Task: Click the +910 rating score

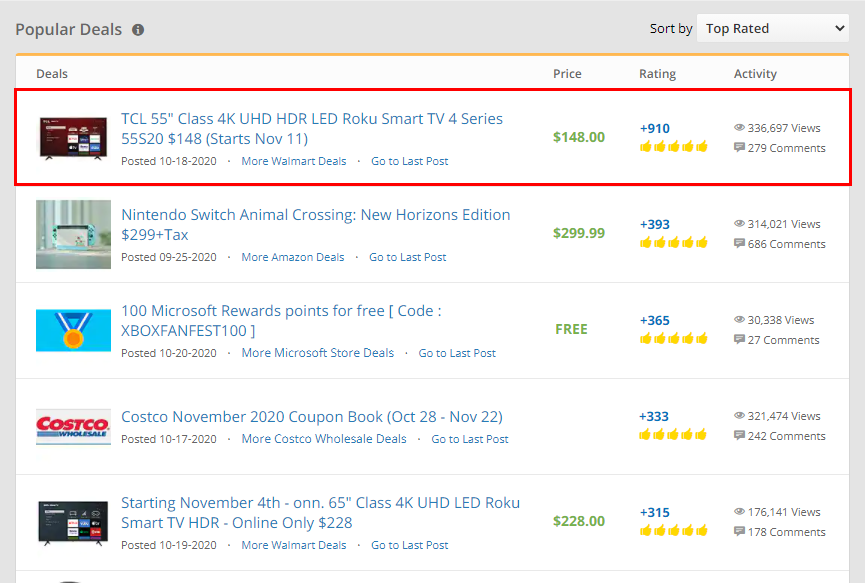Action: pyautogui.click(x=654, y=129)
